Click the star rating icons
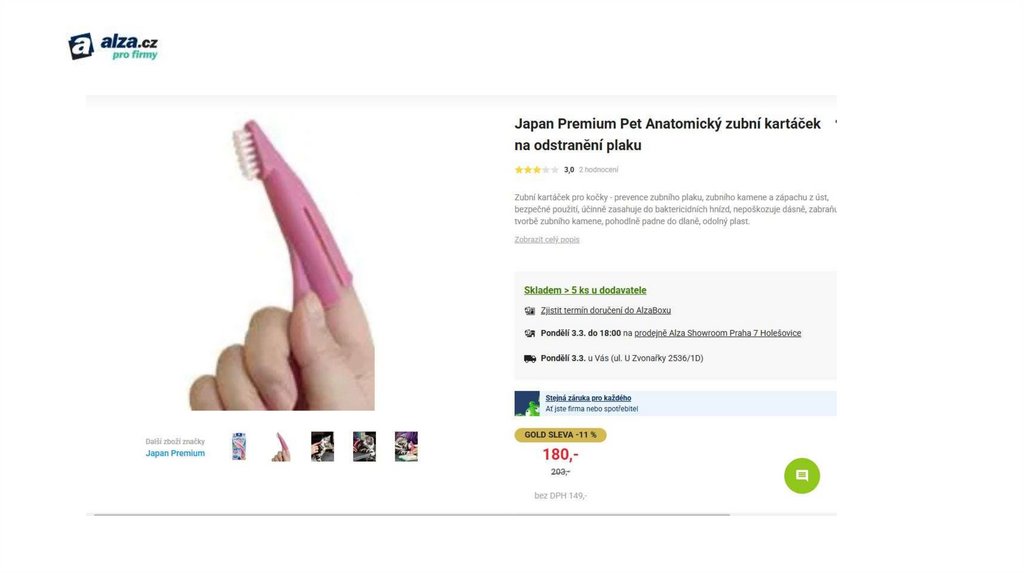Image resolution: width=1024 pixels, height=574 pixels. (x=536, y=170)
